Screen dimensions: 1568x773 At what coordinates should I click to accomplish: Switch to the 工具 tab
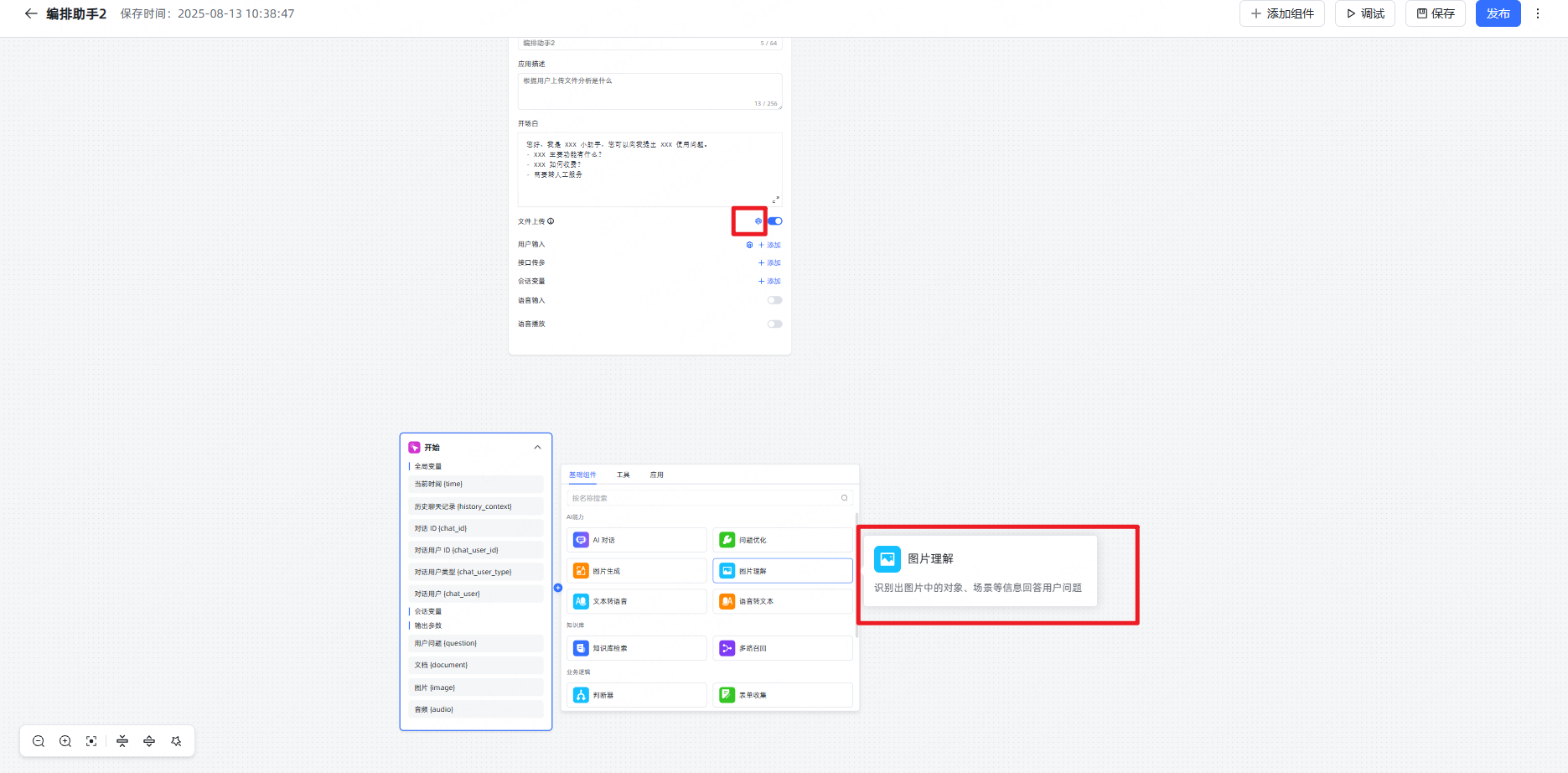623,475
